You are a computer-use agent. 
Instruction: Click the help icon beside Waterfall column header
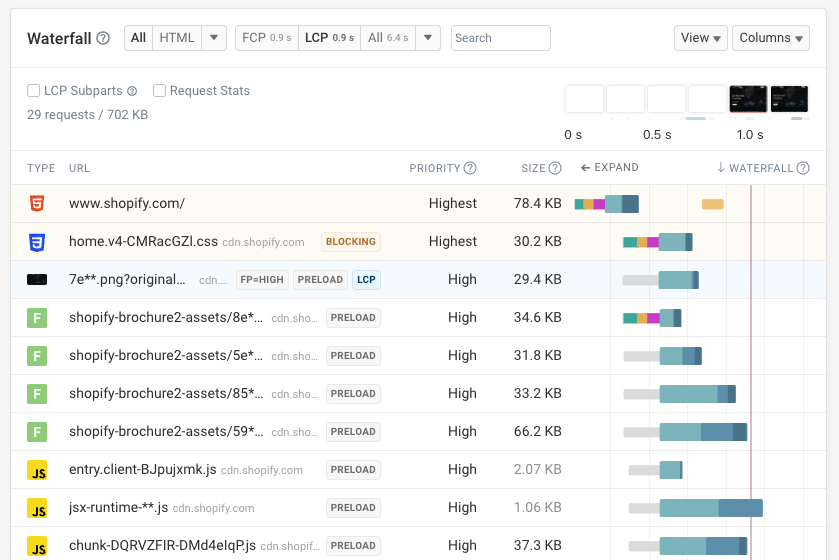[803, 168]
